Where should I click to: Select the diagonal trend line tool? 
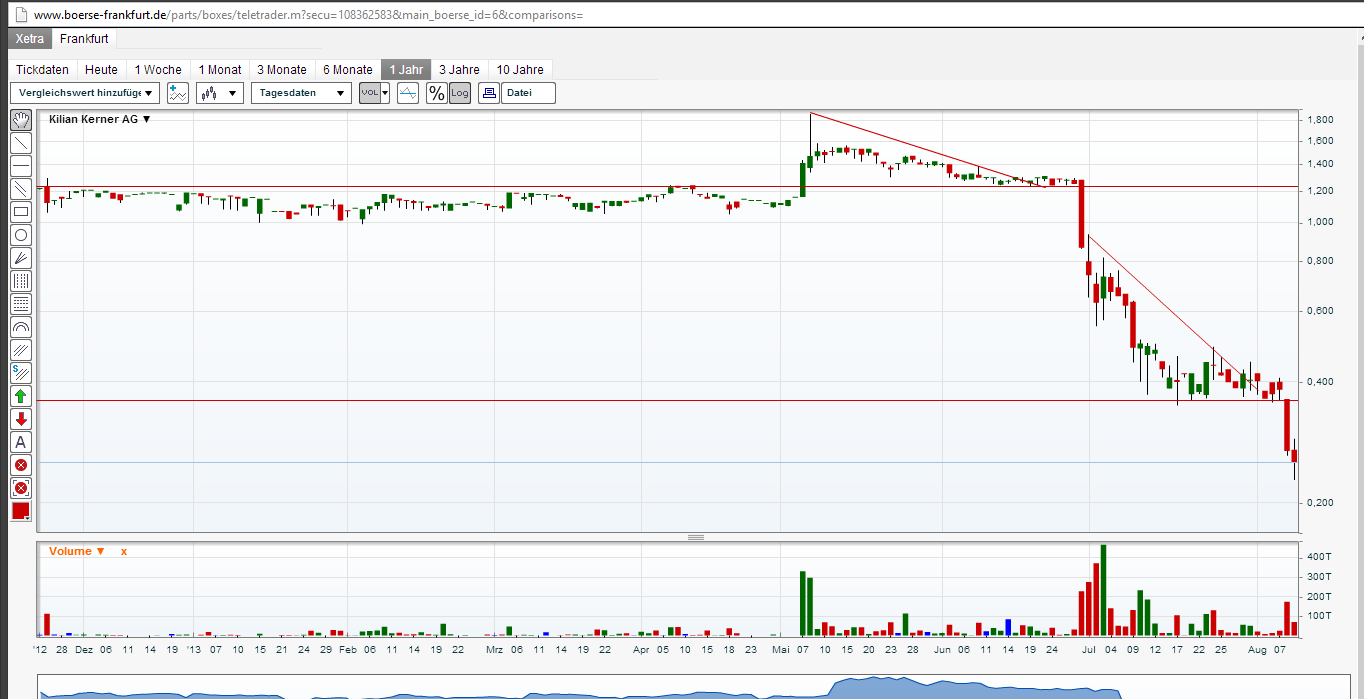click(x=21, y=143)
